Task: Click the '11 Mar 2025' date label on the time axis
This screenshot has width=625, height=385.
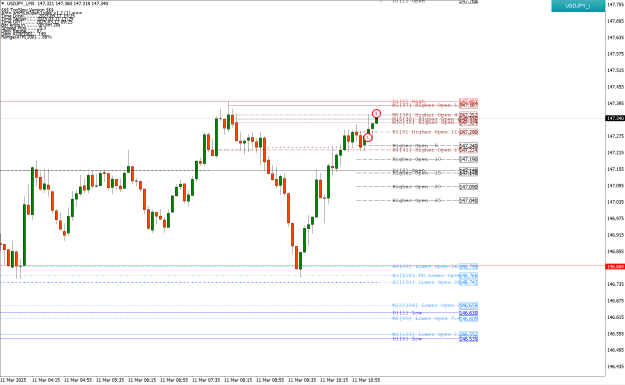Action: click(13, 380)
